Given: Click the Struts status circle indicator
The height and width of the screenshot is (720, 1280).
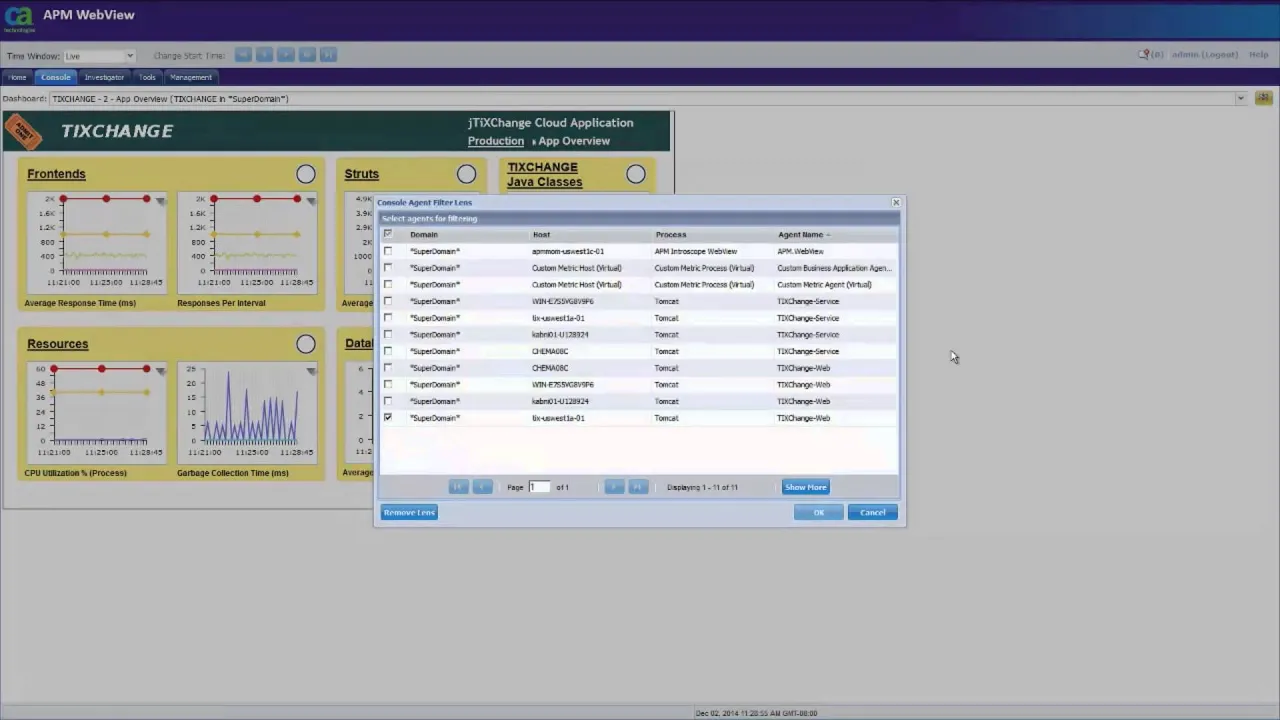Looking at the screenshot, I should (x=467, y=174).
